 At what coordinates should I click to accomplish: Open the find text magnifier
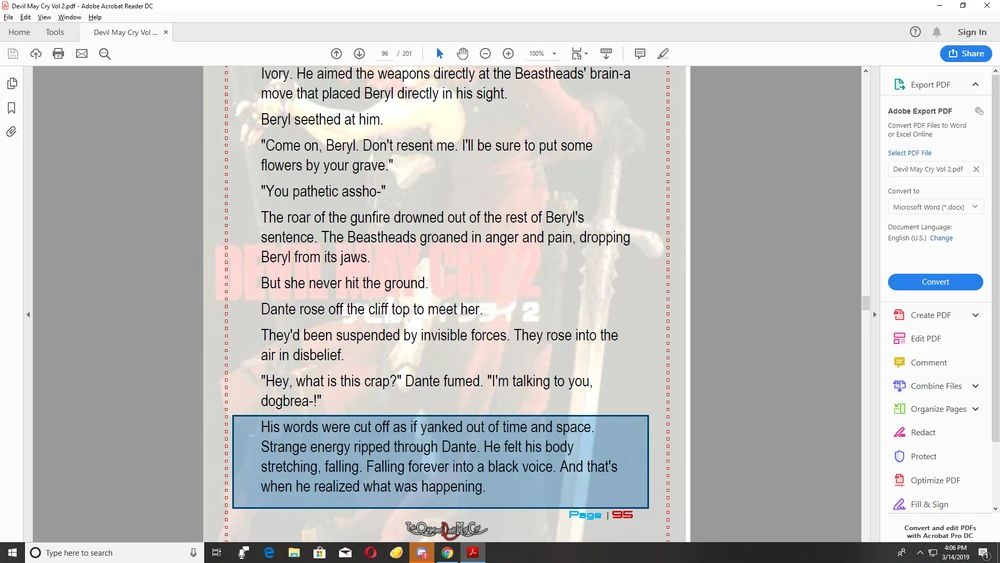point(105,54)
